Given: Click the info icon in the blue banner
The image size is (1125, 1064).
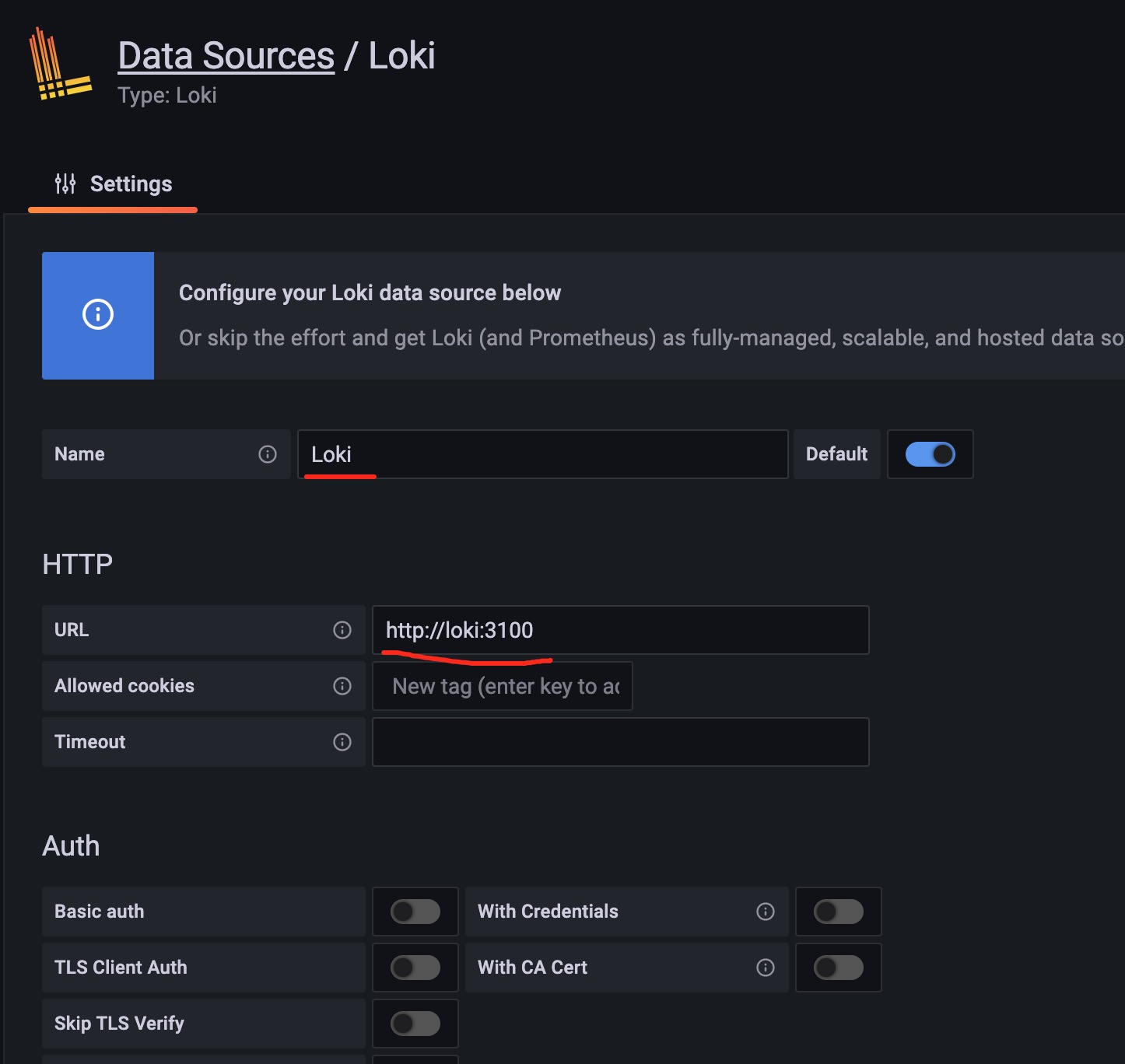Looking at the screenshot, I should (97, 316).
